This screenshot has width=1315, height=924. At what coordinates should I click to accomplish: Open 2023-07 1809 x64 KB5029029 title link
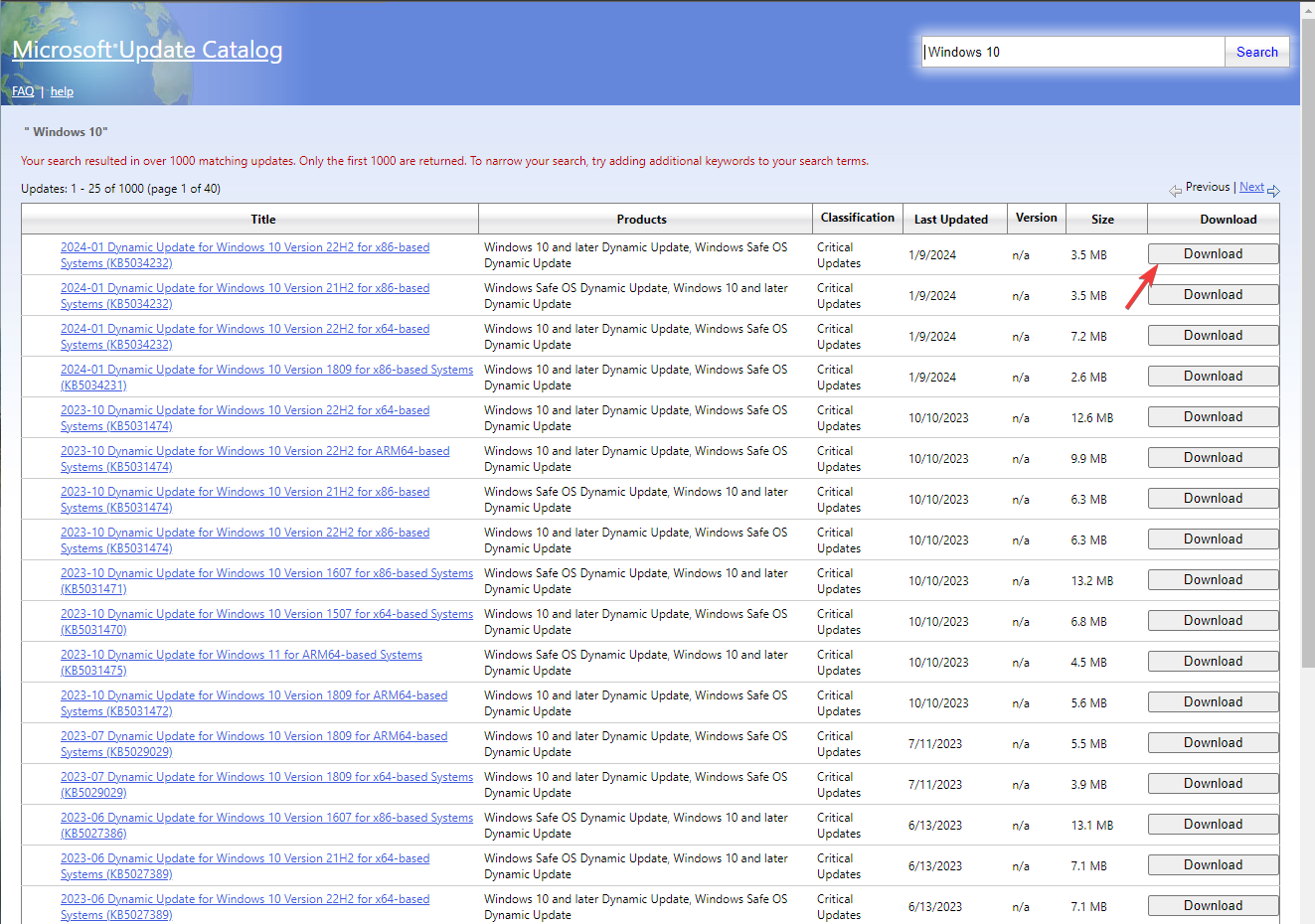click(266, 785)
